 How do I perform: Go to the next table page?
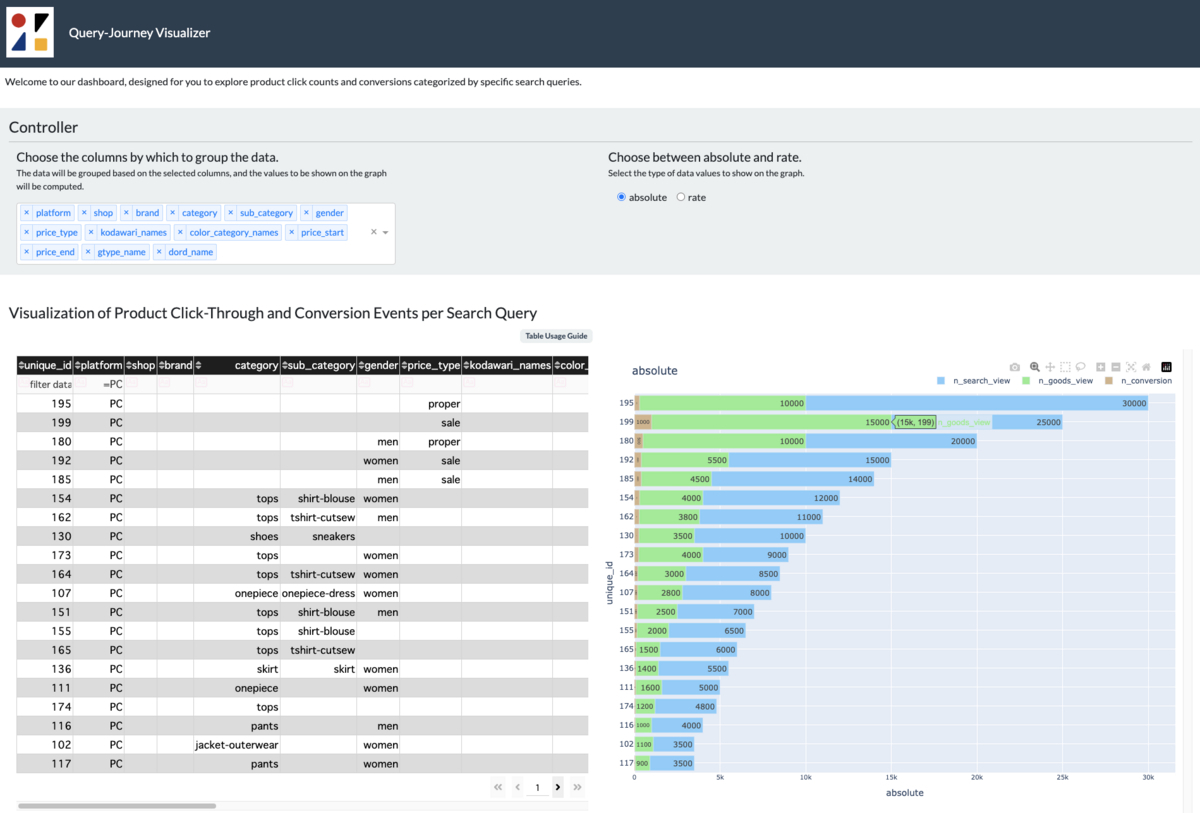click(x=558, y=787)
